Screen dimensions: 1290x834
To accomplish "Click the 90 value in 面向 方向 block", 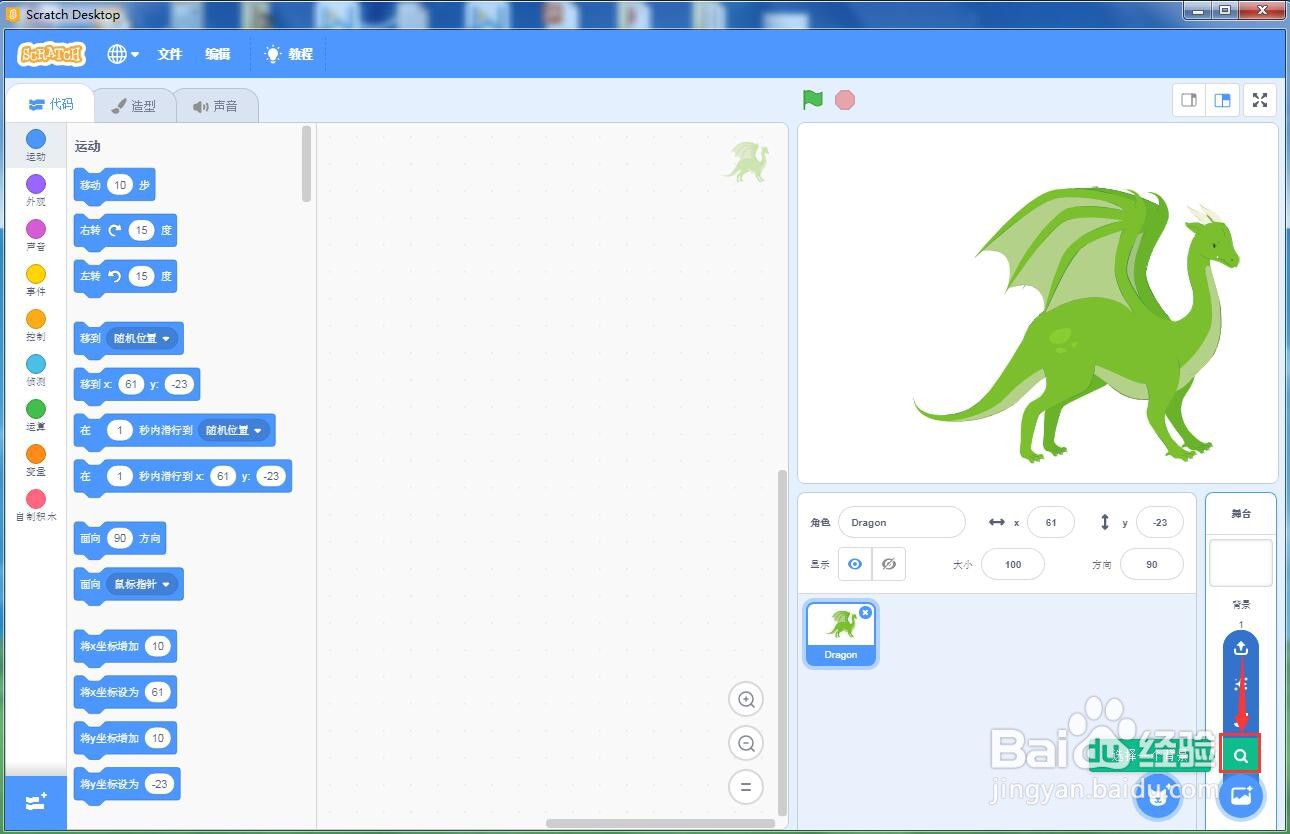I will tap(120, 538).
